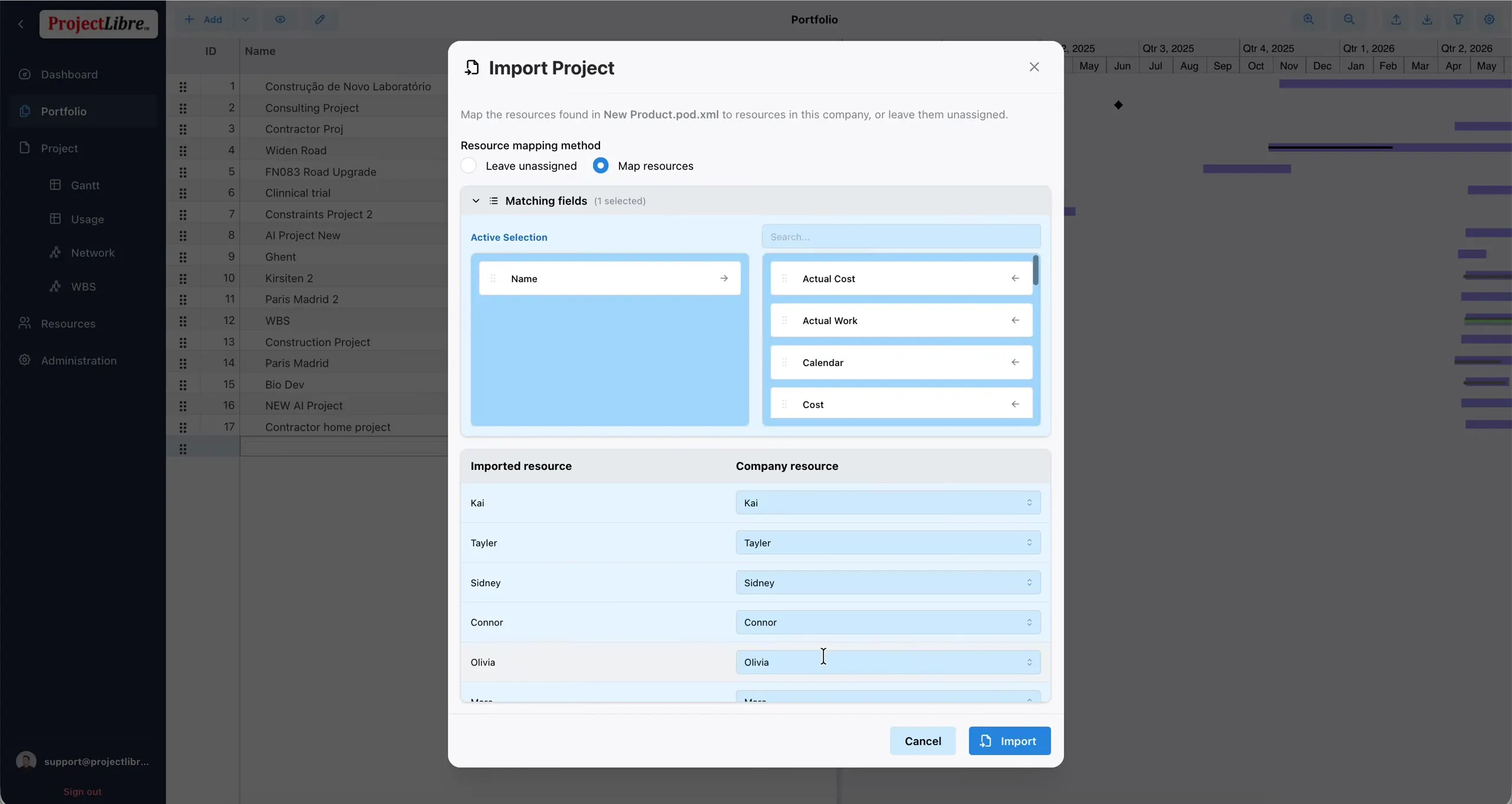Click the zoom out icon

click(x=1349, y=19)
